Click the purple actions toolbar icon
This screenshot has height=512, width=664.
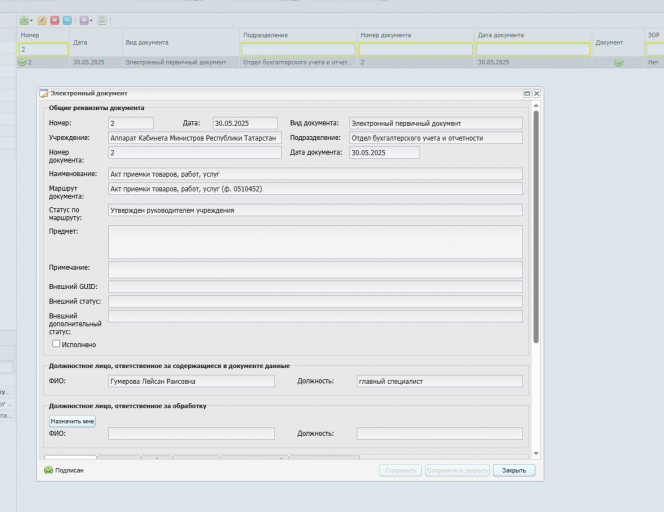click(84, 20)
